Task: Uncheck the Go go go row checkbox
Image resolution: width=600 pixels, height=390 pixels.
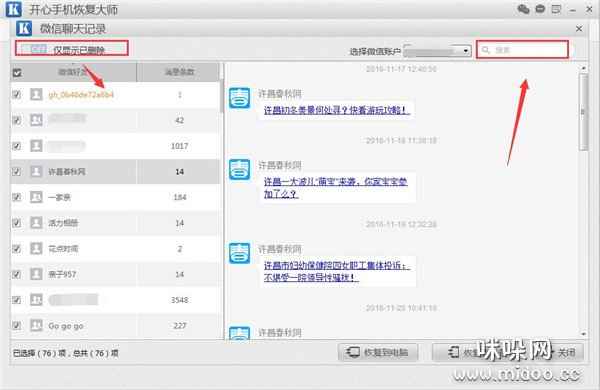Action: pos(16,326)
